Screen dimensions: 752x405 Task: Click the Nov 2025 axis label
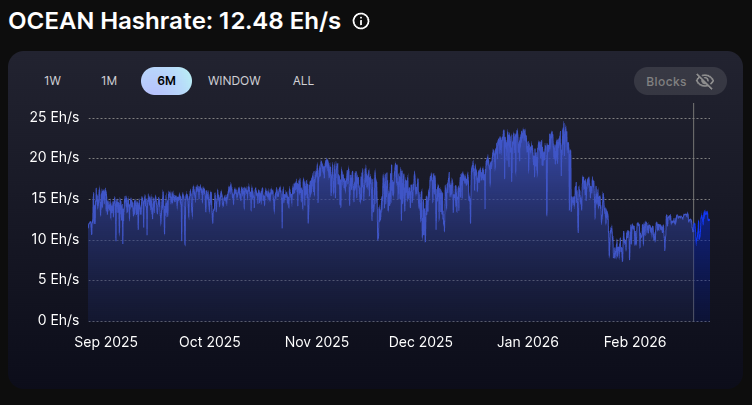click(316, 342)
